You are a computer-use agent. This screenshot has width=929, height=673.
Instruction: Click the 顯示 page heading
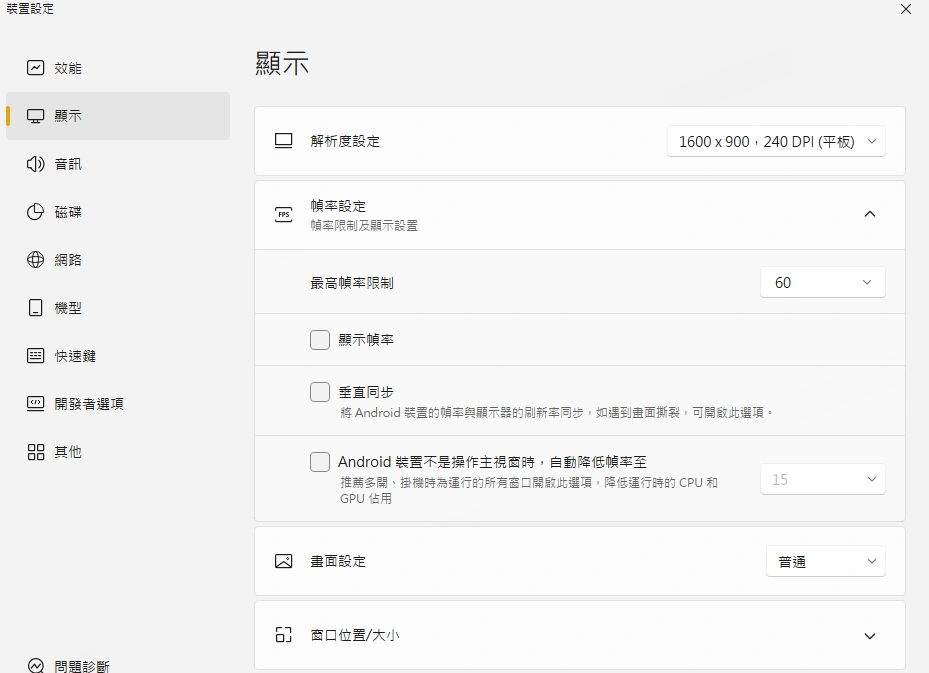(282, 63)
